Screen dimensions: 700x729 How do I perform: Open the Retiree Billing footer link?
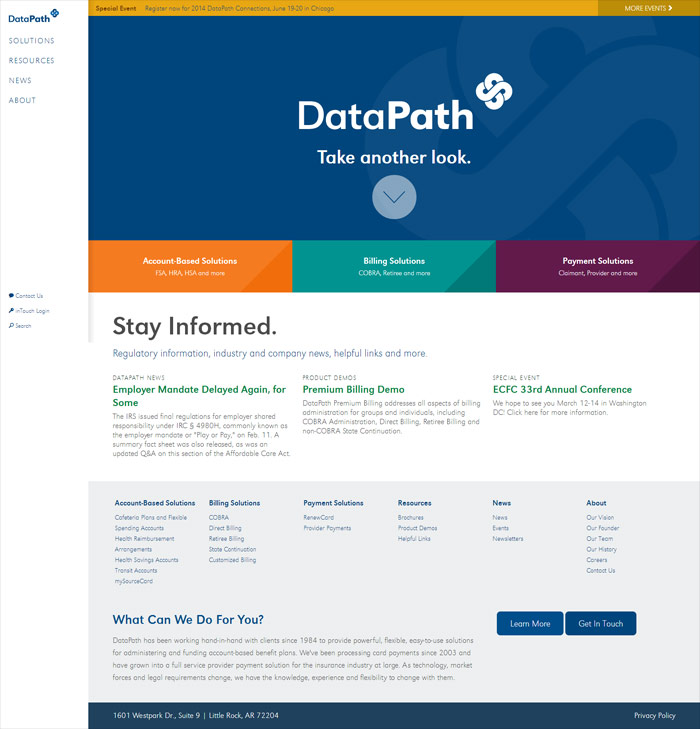(x=226, y=539)
